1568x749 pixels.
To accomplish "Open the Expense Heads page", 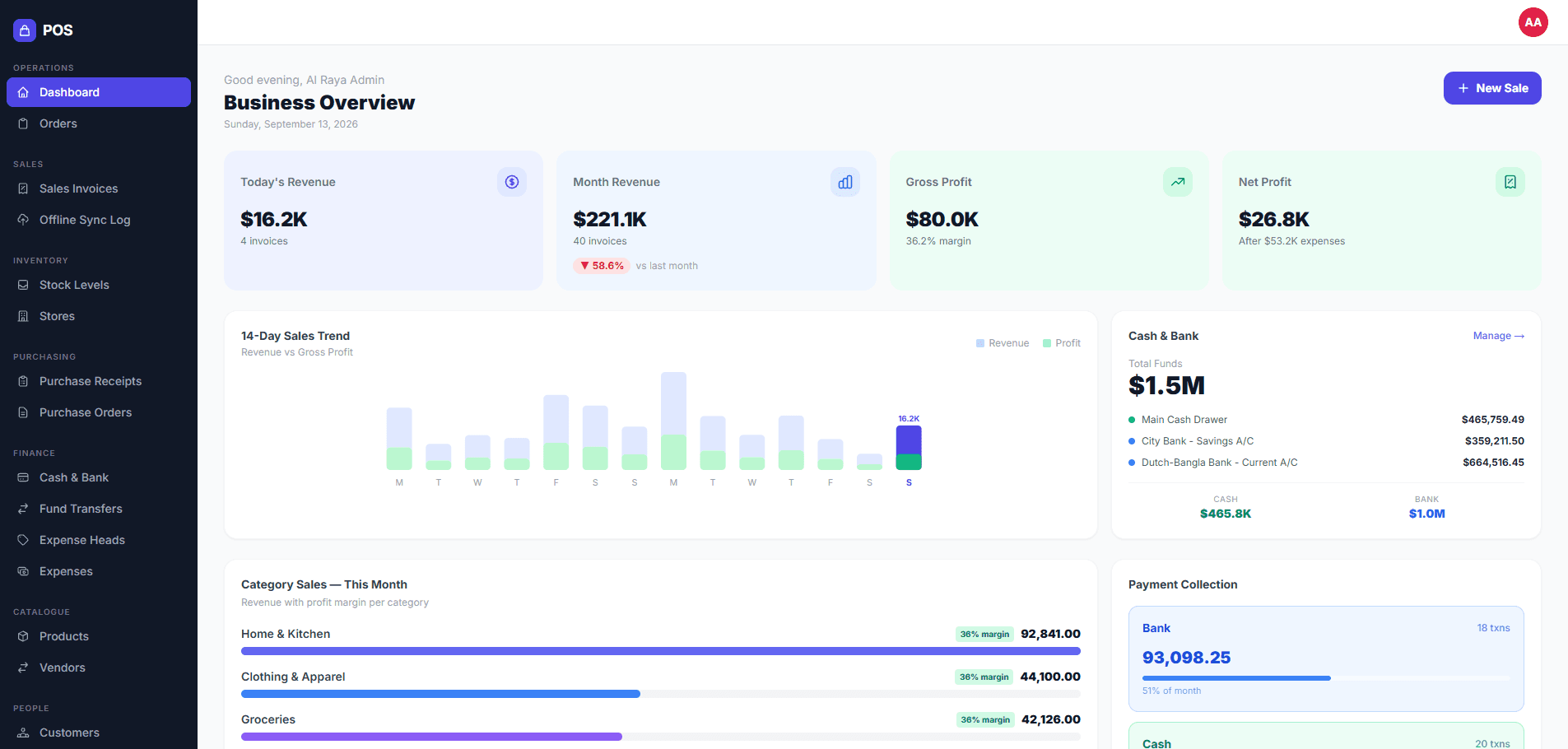I will pos(99,540).
